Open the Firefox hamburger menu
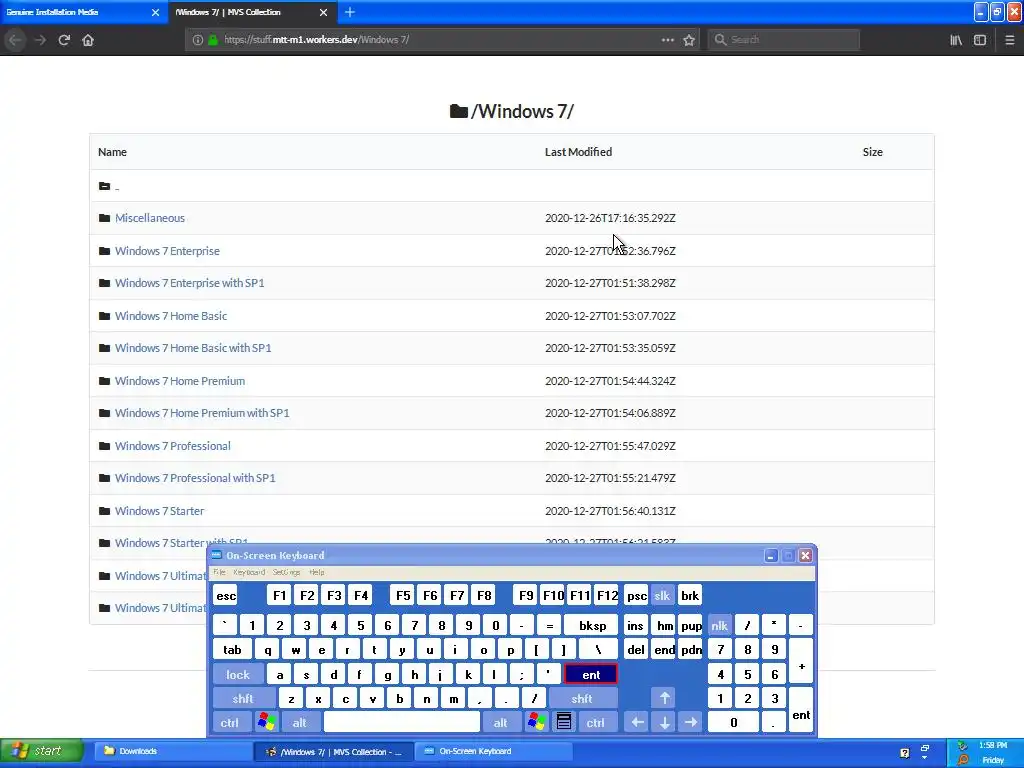Image resolution: width=1024 pixels, height=768 pixels. (x=1009, y=40)
